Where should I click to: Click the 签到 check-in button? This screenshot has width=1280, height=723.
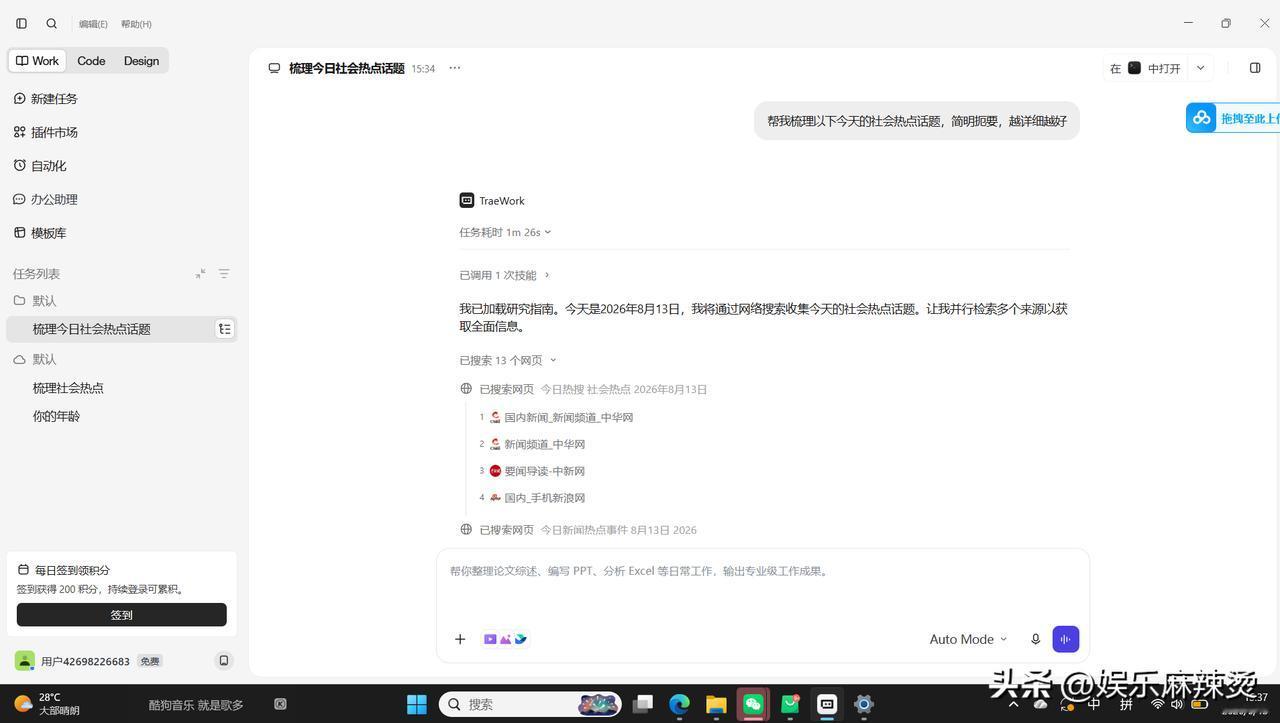pos(122,615)
